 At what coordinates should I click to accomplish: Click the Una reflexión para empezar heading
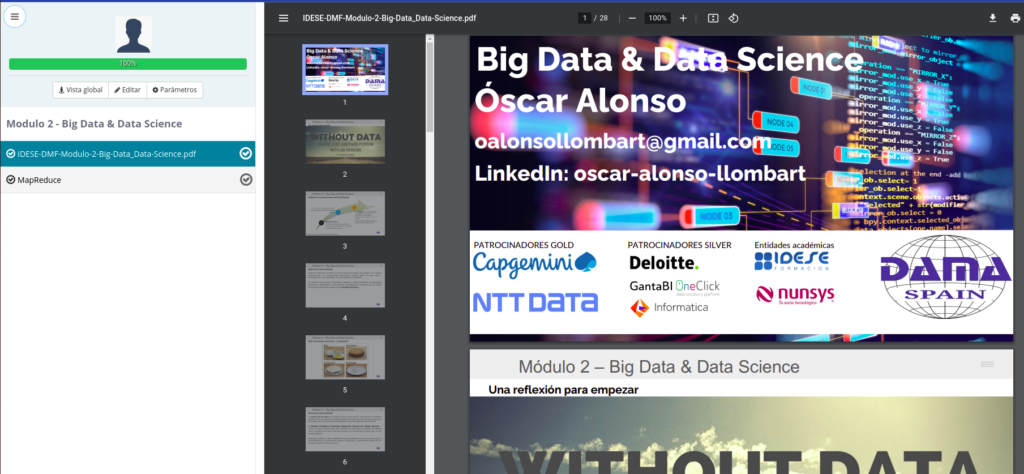[x=563, y=390]
